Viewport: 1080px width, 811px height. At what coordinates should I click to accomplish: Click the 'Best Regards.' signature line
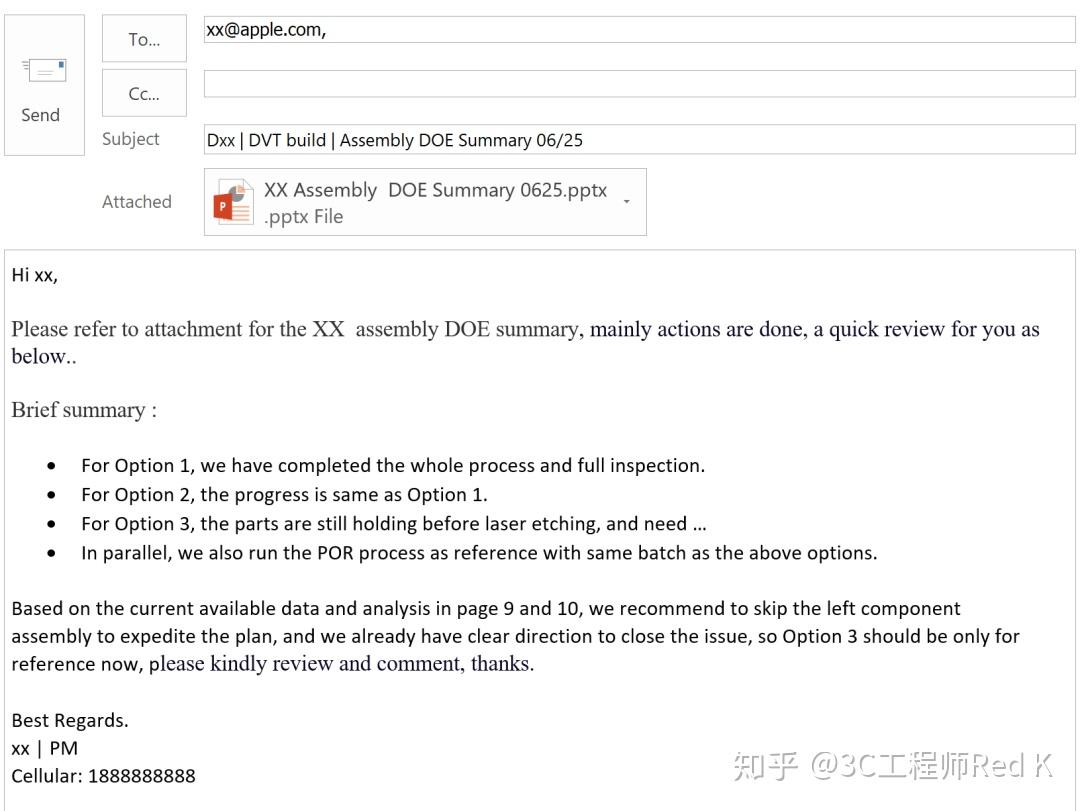(x=70, y=720)
